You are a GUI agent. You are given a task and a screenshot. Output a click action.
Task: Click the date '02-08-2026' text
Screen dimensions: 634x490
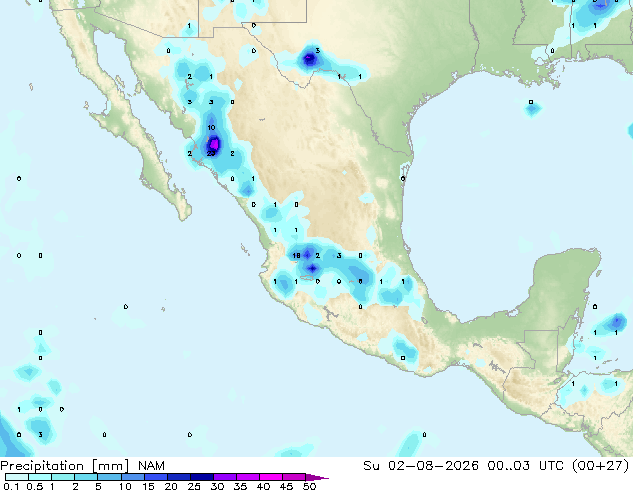(433, 466)
